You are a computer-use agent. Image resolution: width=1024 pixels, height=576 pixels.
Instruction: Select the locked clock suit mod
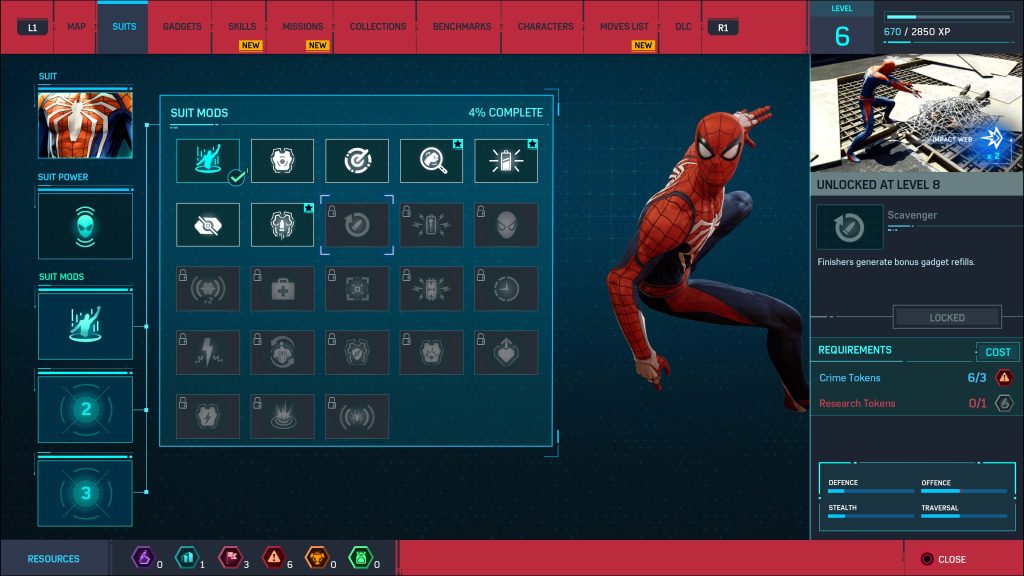[x=506, y=288]
